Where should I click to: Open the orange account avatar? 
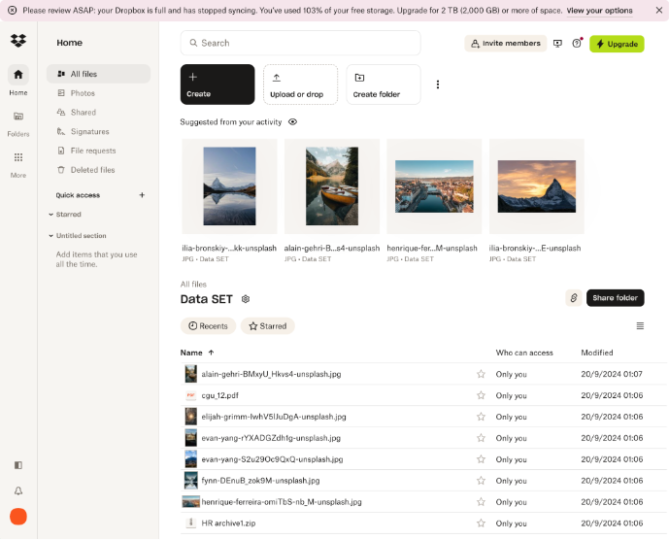(18, 517)
